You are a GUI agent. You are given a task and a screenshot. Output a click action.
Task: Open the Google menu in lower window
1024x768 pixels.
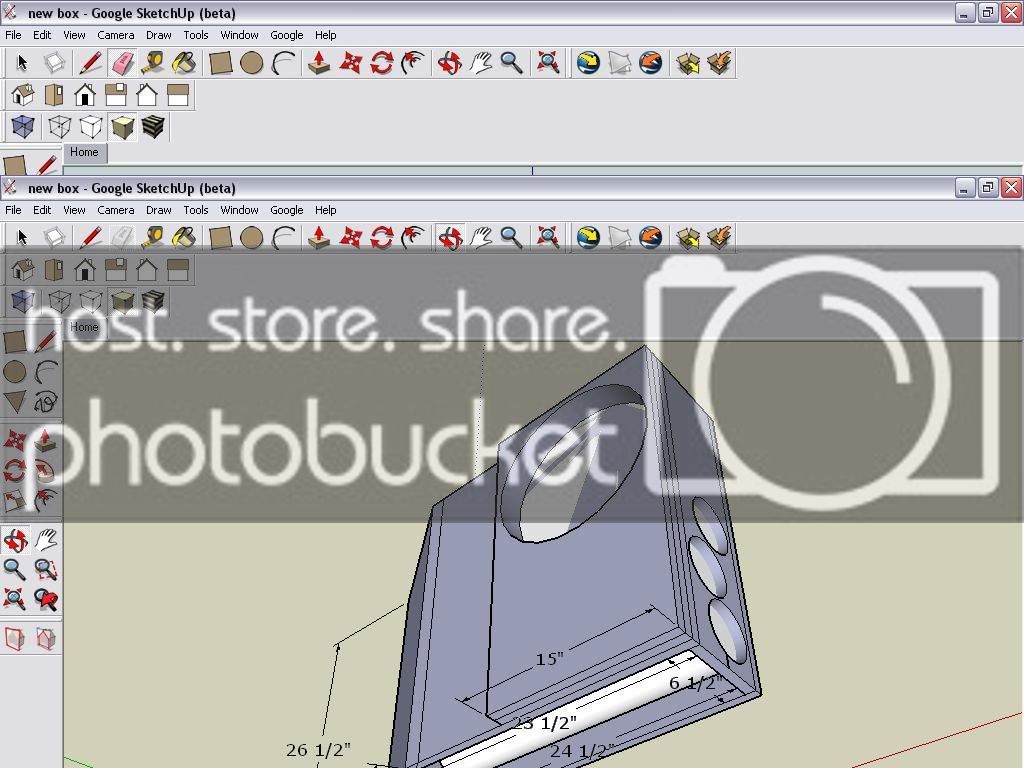pyautogui.click(x=287, y=210)
